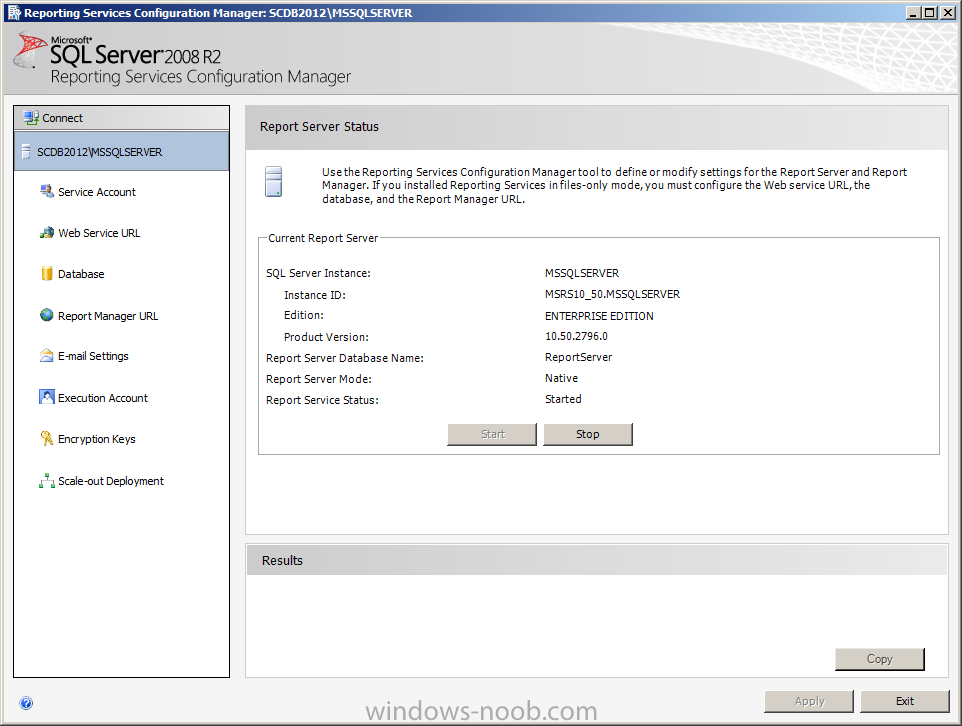The width and height of the screenshot is (962, 726).
Task: Open help via the blue question icon
Action: point(26,703)
